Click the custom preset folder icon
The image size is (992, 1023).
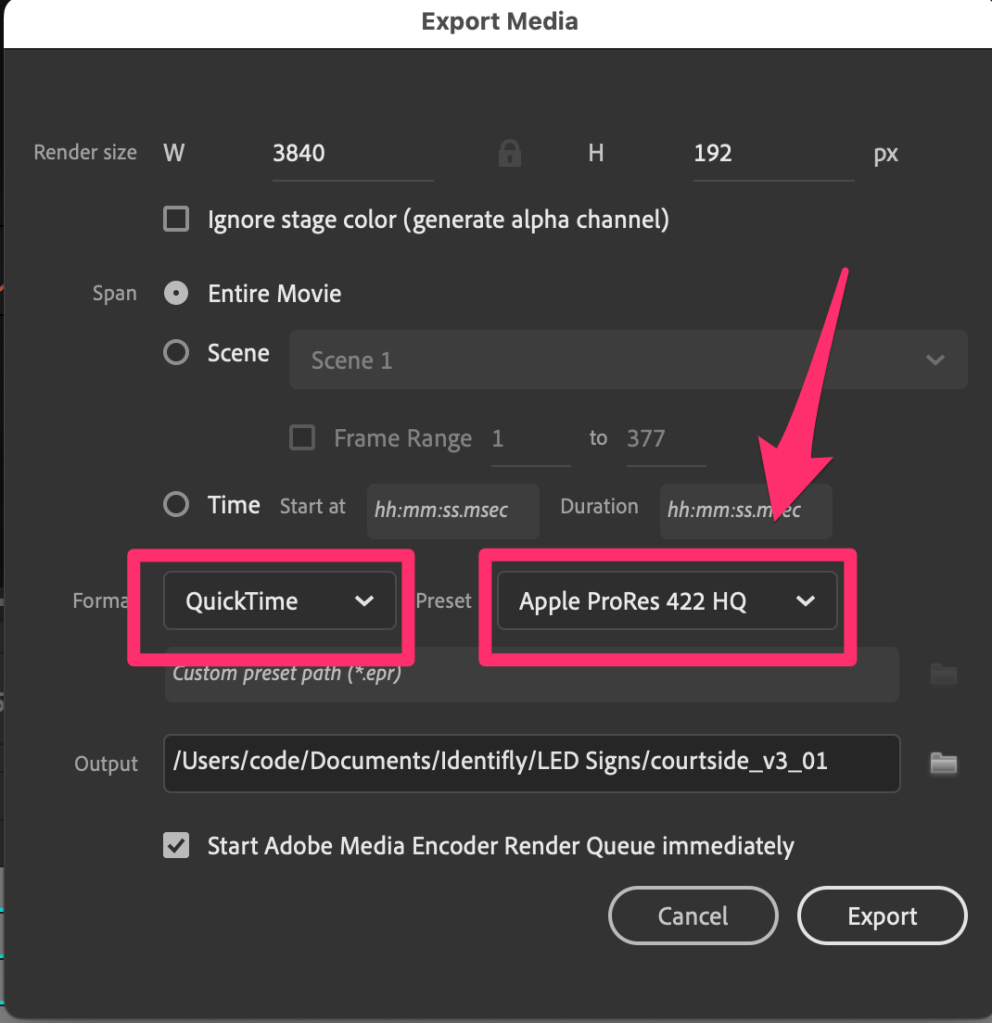(x=943, y=675)
